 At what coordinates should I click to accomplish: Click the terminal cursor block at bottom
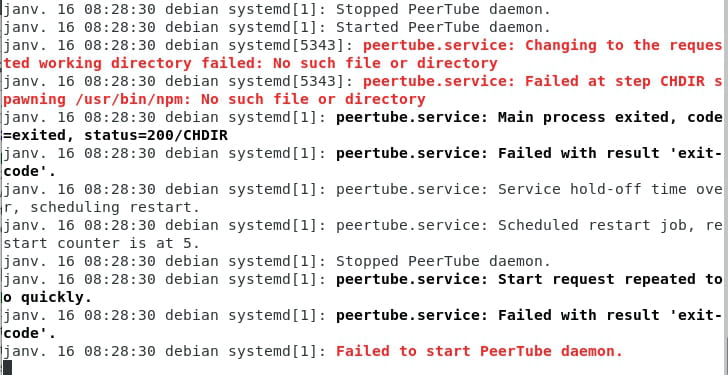6,368
